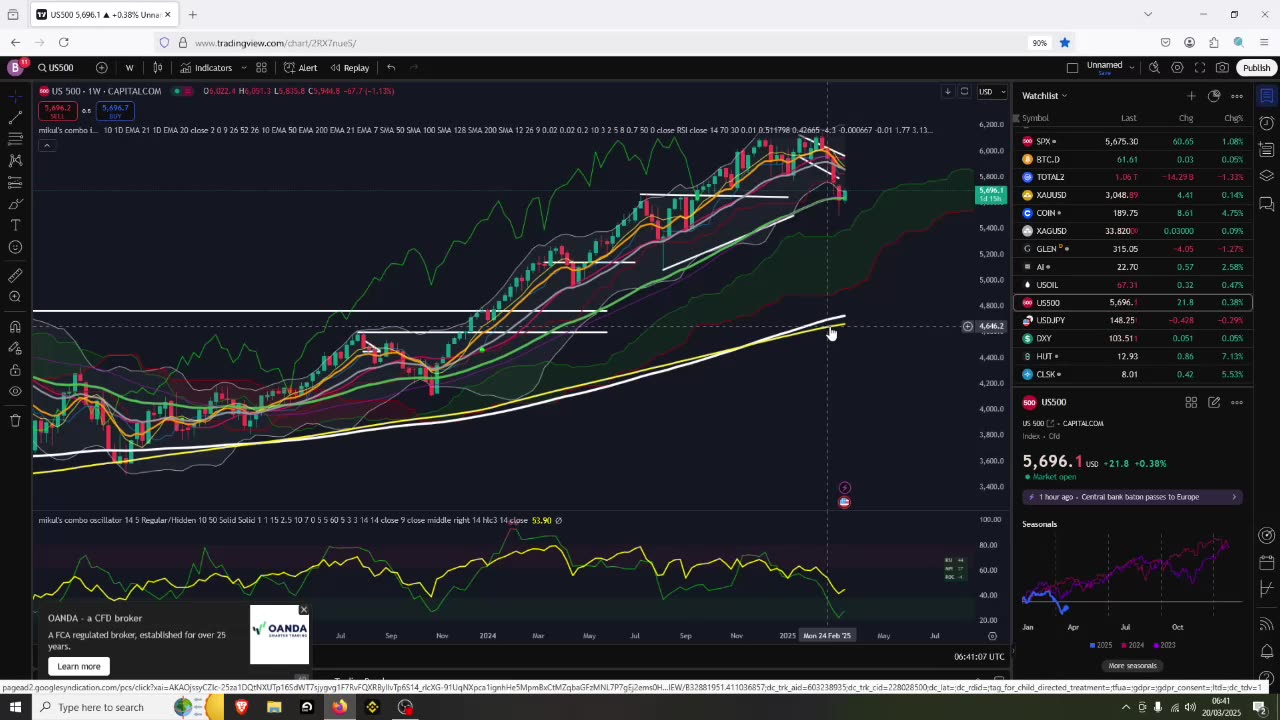Click the add symbol compare plus icon
Viewport: 1280px width, 720px height.
(x=101, y=68)
